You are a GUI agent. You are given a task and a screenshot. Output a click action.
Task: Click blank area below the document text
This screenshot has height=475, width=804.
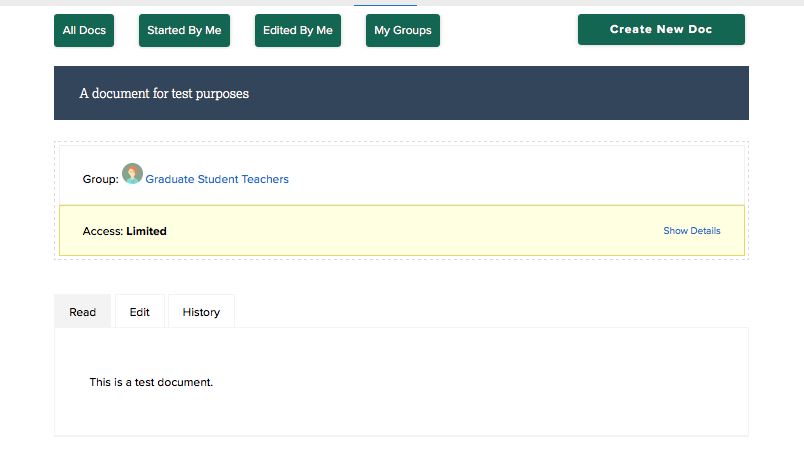point(400,415)
